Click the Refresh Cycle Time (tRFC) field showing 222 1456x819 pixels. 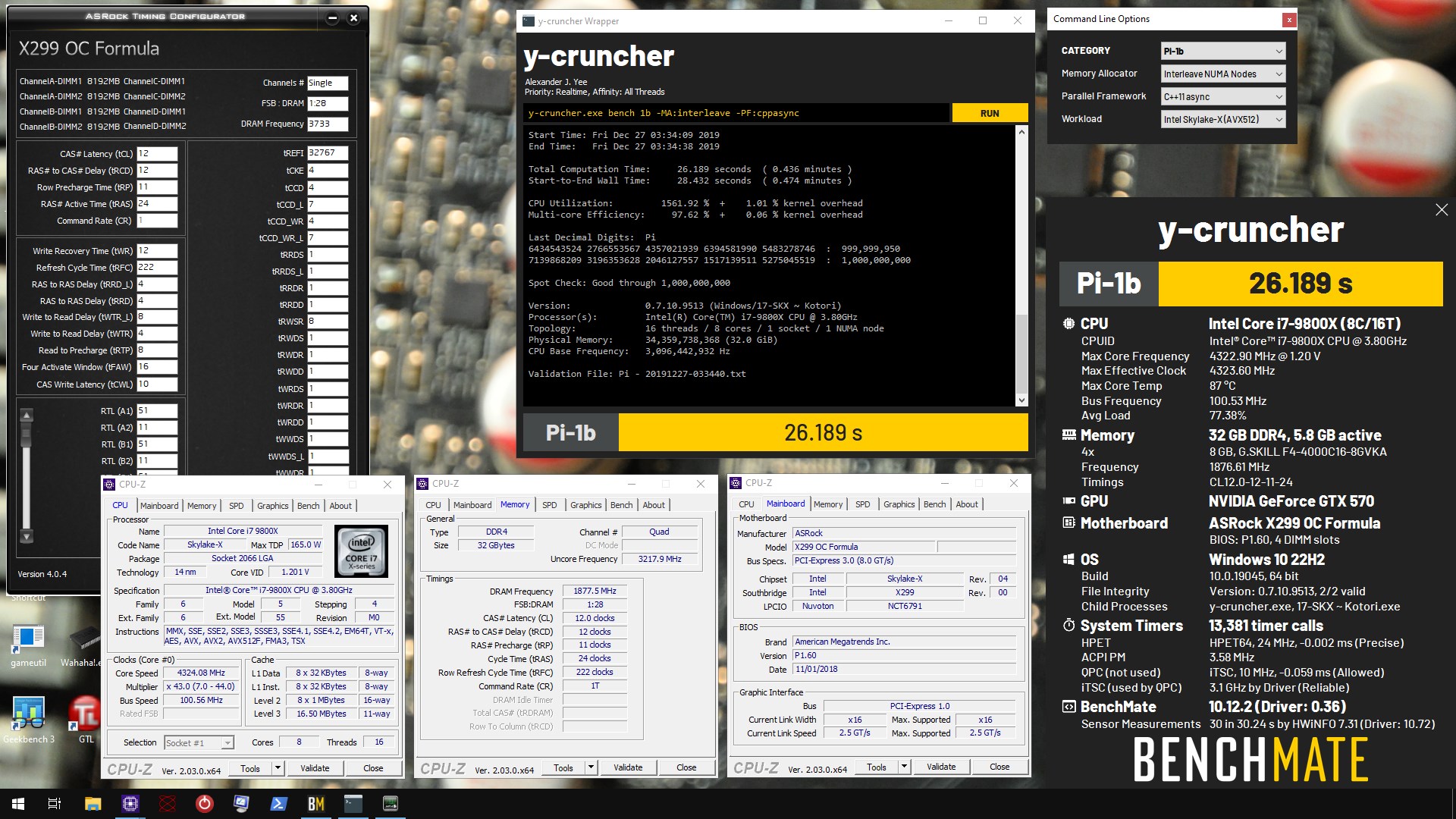click(x=157, y=267)
